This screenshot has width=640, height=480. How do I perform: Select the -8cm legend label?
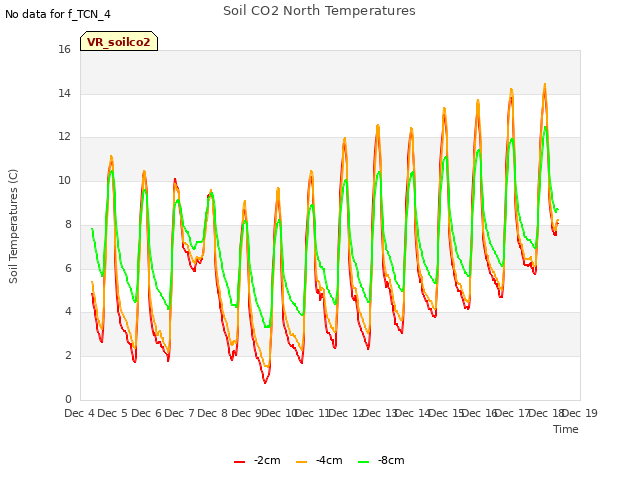pyautogui.click(x=391, y=460)
